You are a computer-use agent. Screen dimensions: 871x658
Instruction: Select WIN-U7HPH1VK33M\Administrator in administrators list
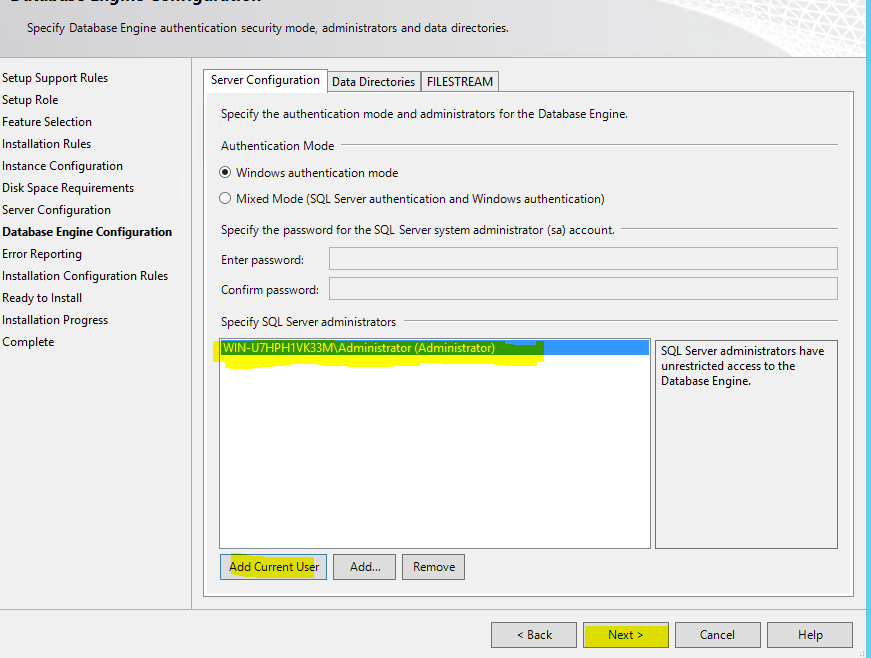point(434,348)
